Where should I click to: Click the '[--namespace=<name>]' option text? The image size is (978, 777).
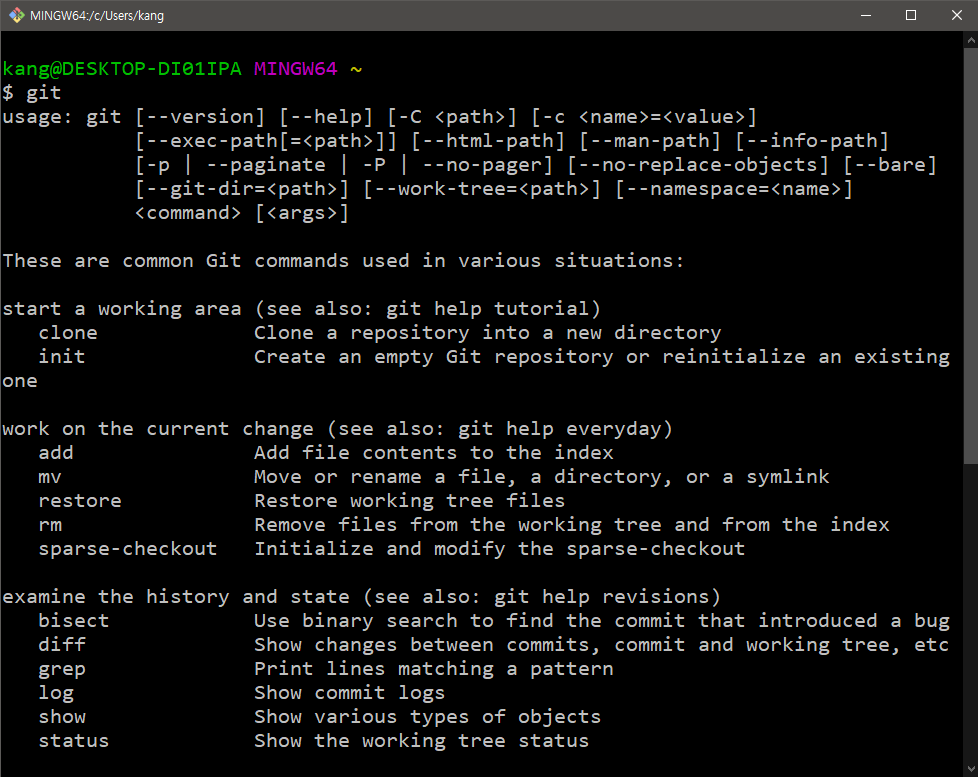(x=734, y=189)
